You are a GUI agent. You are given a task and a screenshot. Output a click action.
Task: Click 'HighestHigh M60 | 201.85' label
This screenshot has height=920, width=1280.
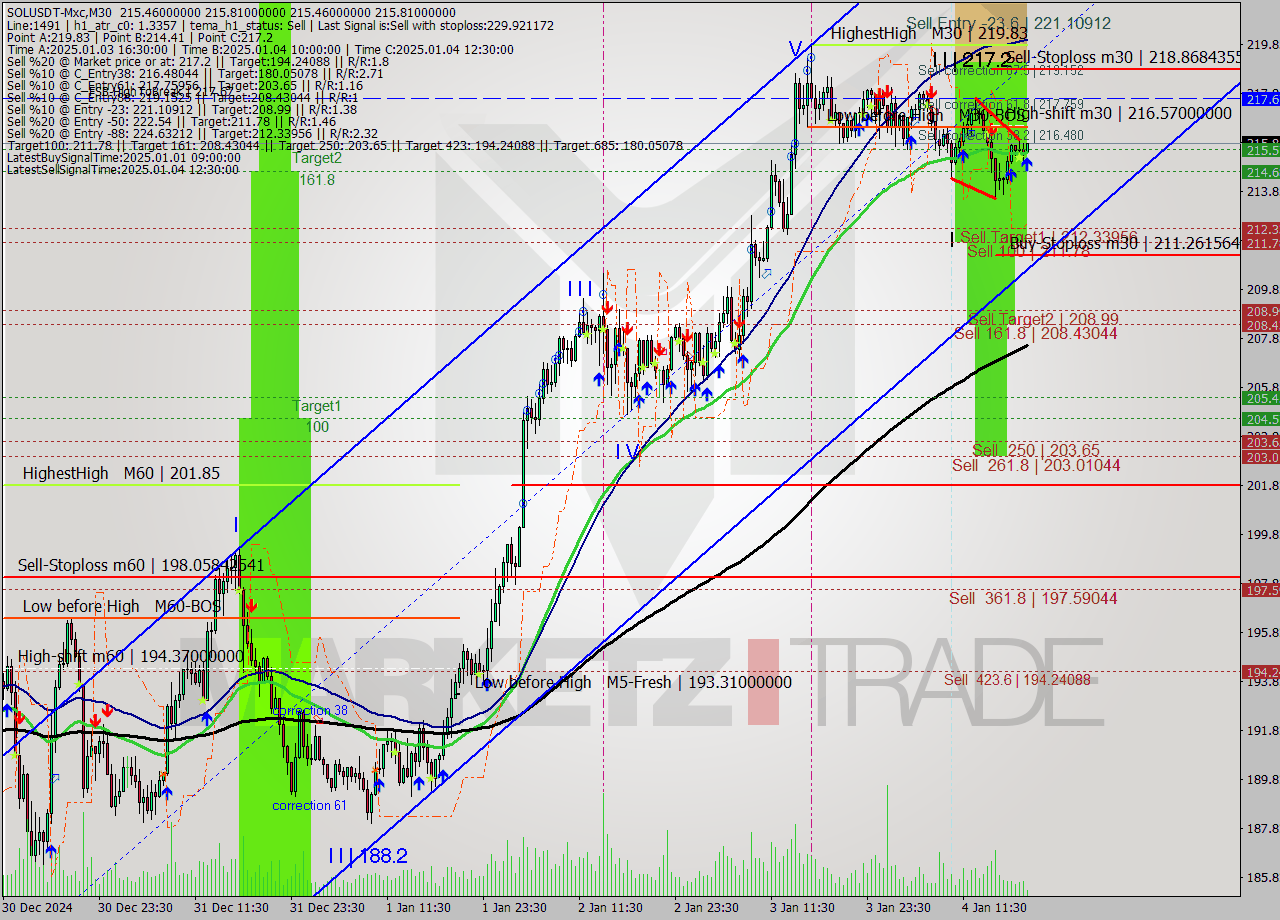(121, 473)
